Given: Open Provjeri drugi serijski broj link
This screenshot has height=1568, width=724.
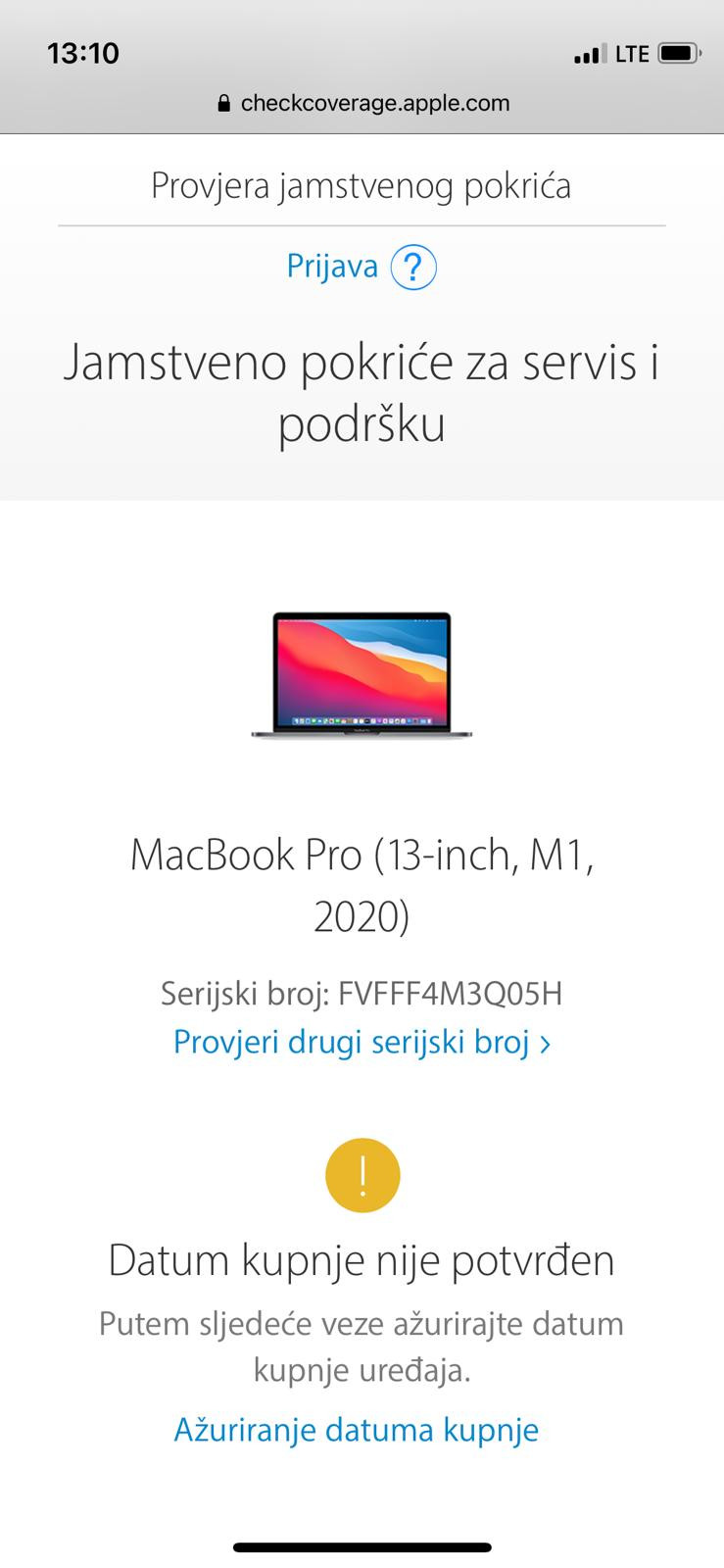Looking at the screenshot, I should (x=352, y=1041).
